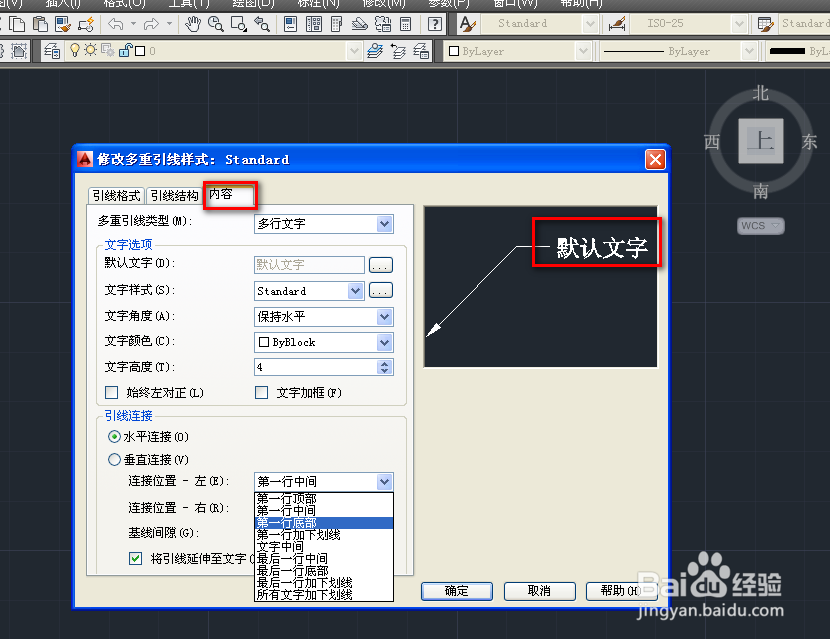Switch to the 内容 tab
This screenshot has height=639, width=830.
click(230, 194)
